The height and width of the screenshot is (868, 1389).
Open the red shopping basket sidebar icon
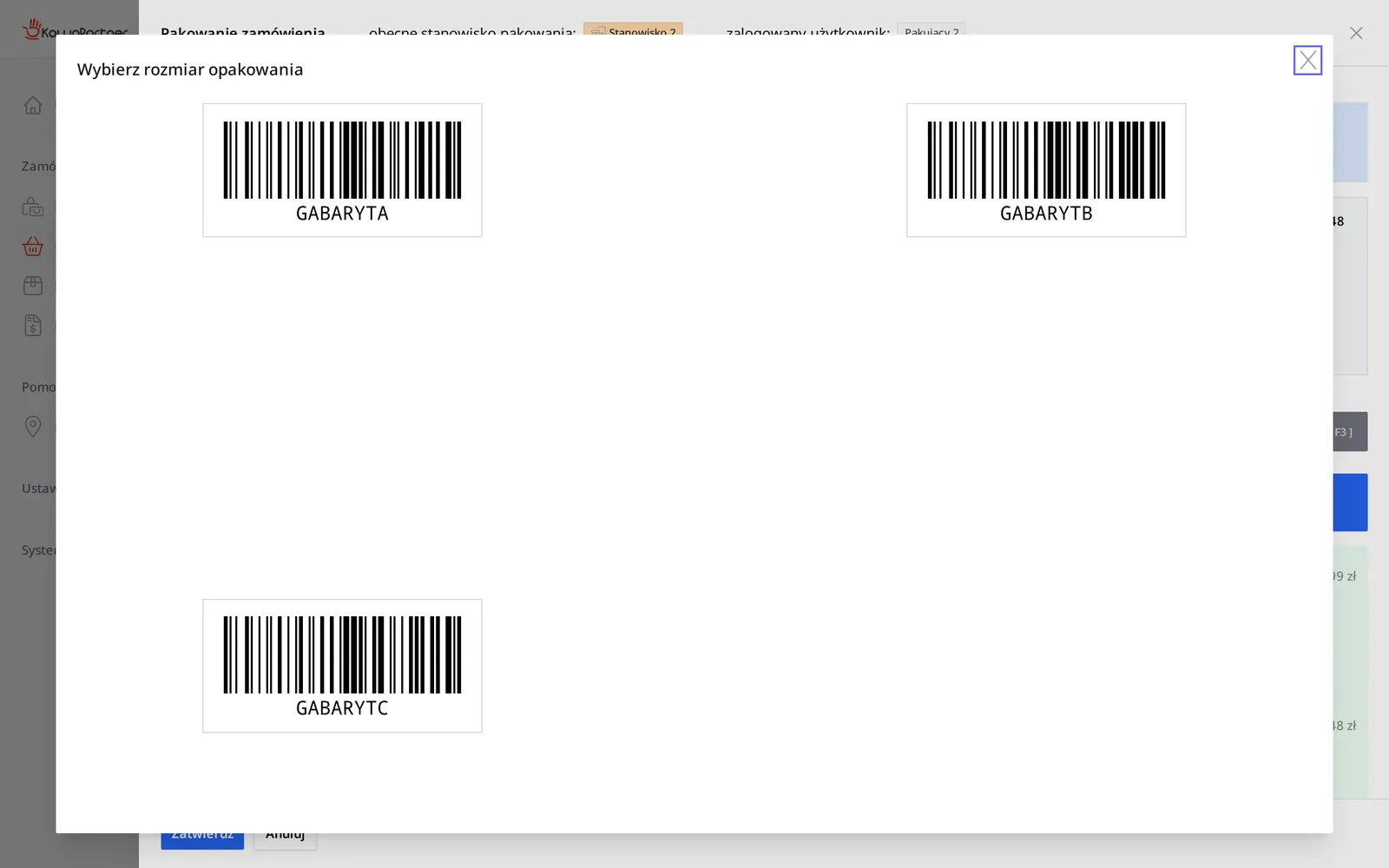tap(33, 247)
